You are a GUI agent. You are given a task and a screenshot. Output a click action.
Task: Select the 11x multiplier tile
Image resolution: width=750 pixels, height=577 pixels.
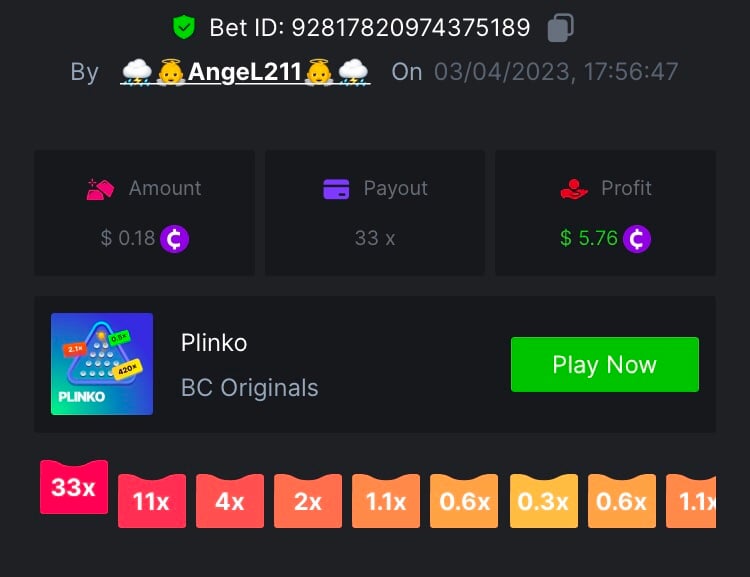(x=152, y=501)
